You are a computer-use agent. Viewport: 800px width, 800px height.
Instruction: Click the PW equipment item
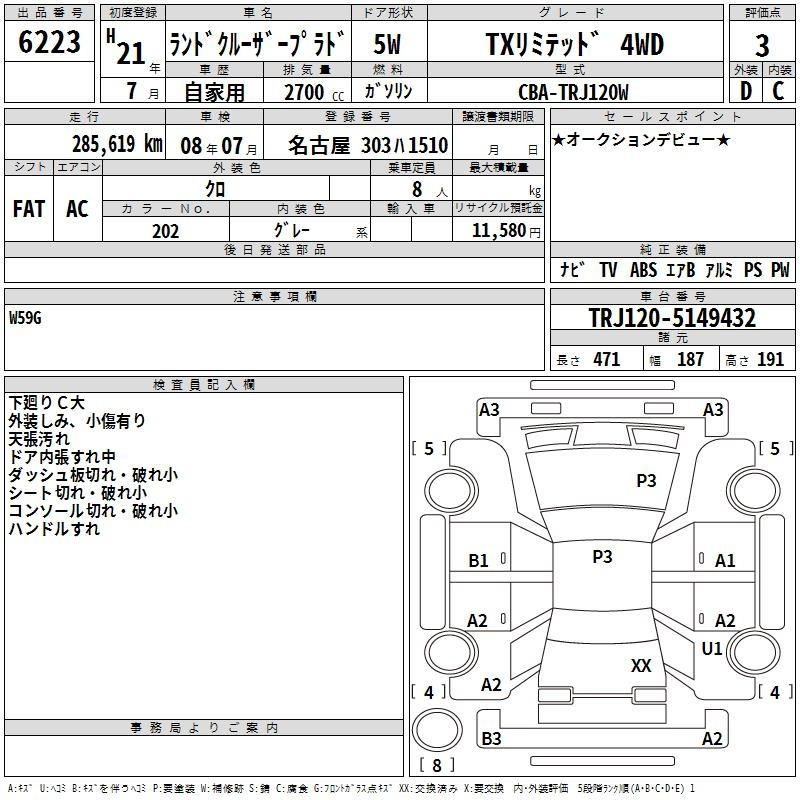[780, 269]
